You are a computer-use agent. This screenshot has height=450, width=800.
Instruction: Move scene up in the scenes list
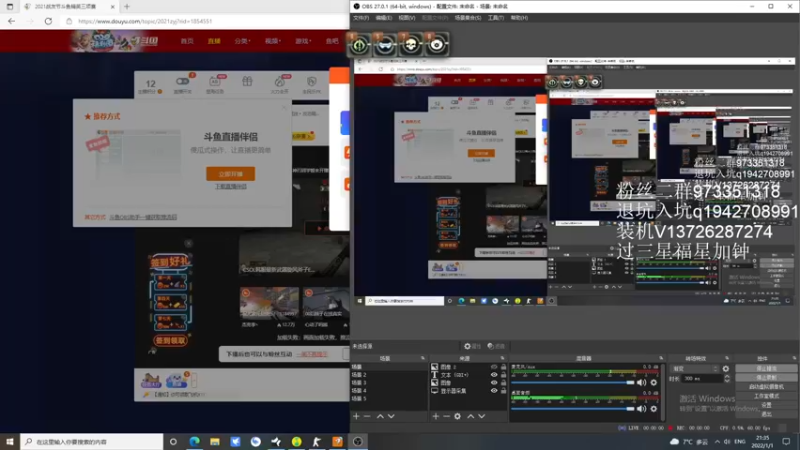coord(380,416)
